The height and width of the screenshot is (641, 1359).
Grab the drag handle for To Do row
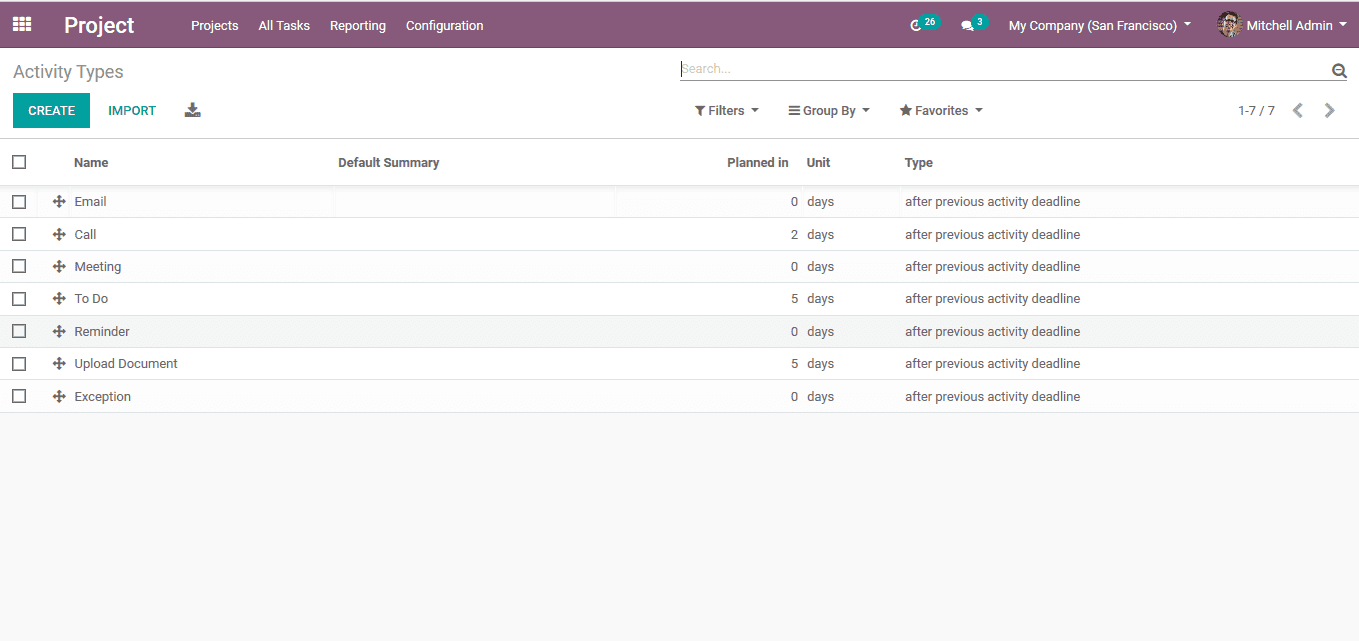coord(59,299)
